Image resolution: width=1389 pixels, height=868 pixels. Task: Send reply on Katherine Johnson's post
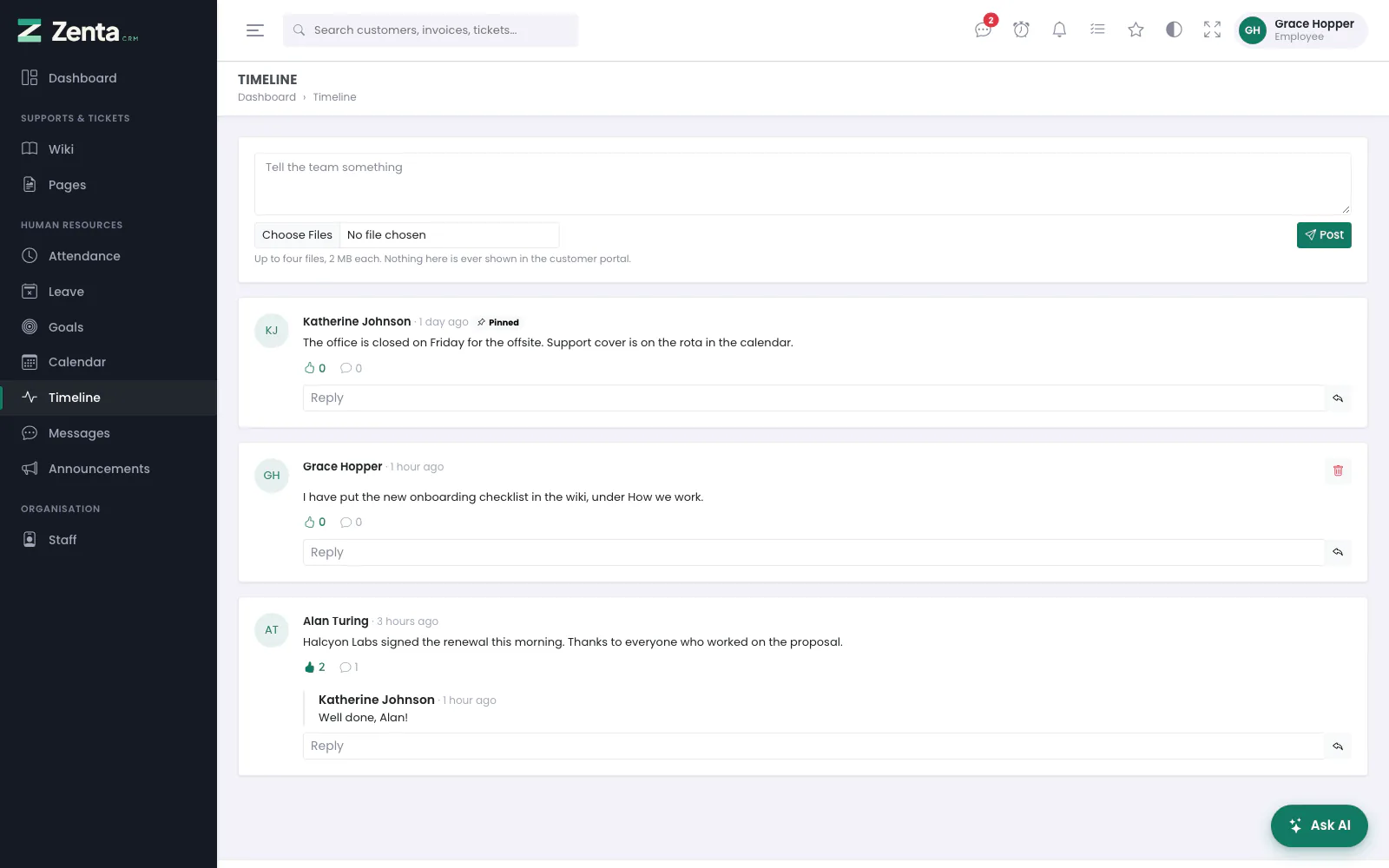1338,398
